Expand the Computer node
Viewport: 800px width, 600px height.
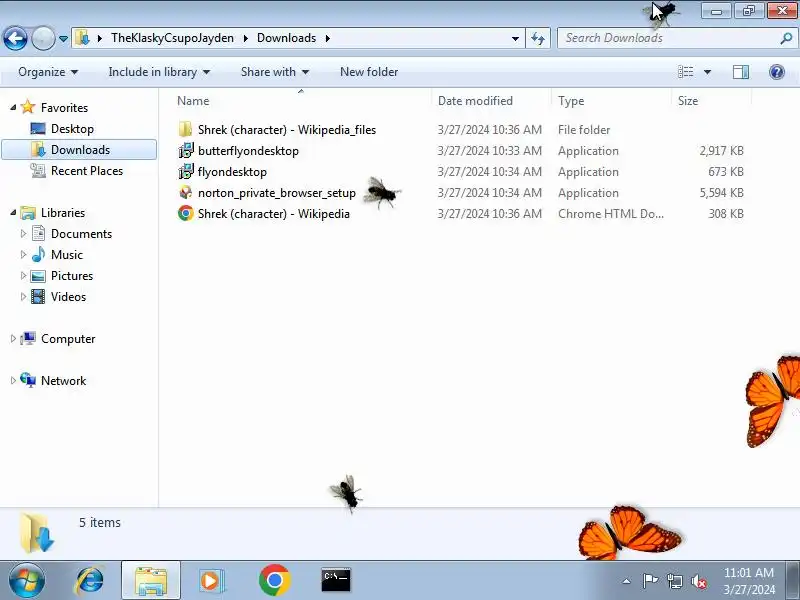[13, 338]
